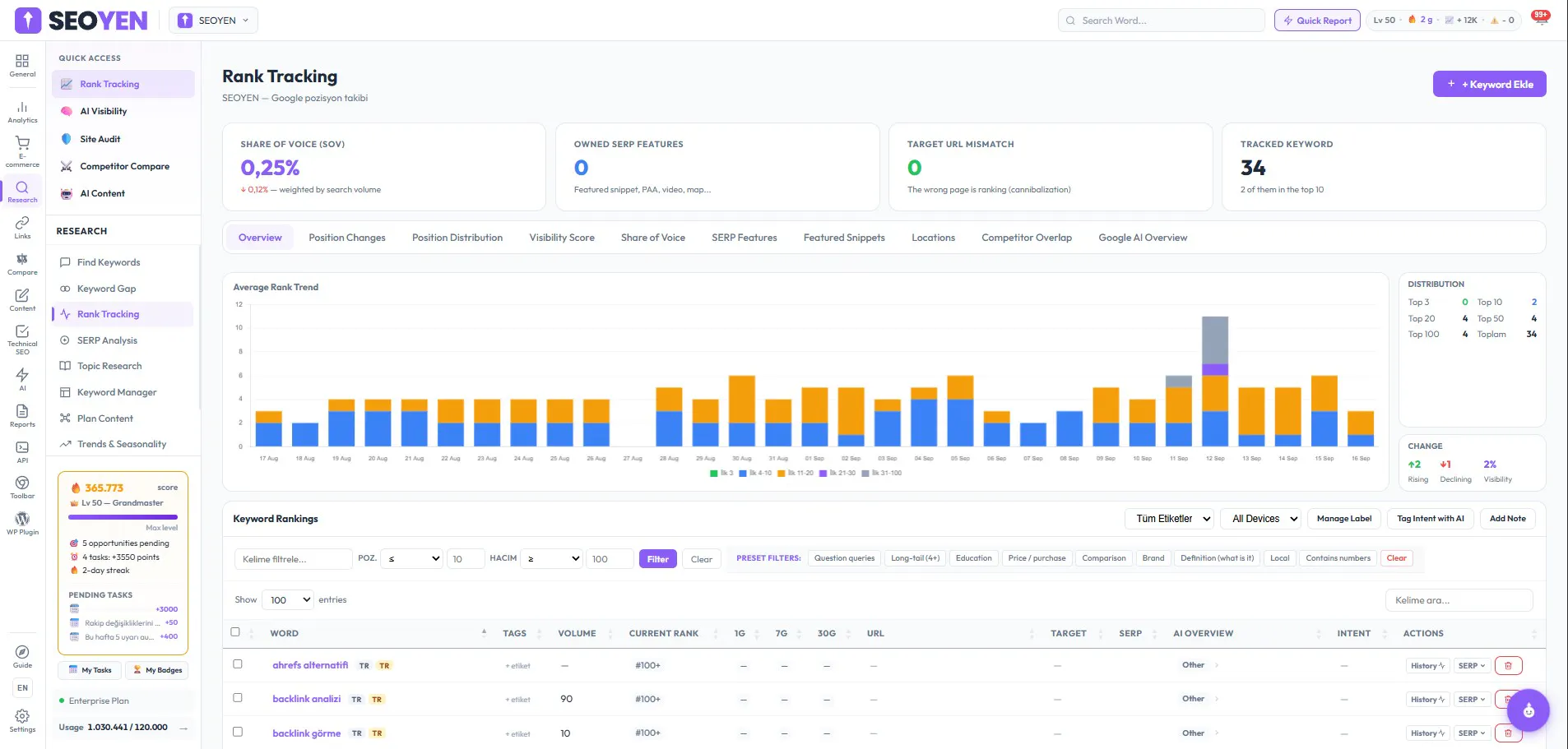Open the General section in the left rail
This screenshot has width=1568, height=749.
coord(22,65)
